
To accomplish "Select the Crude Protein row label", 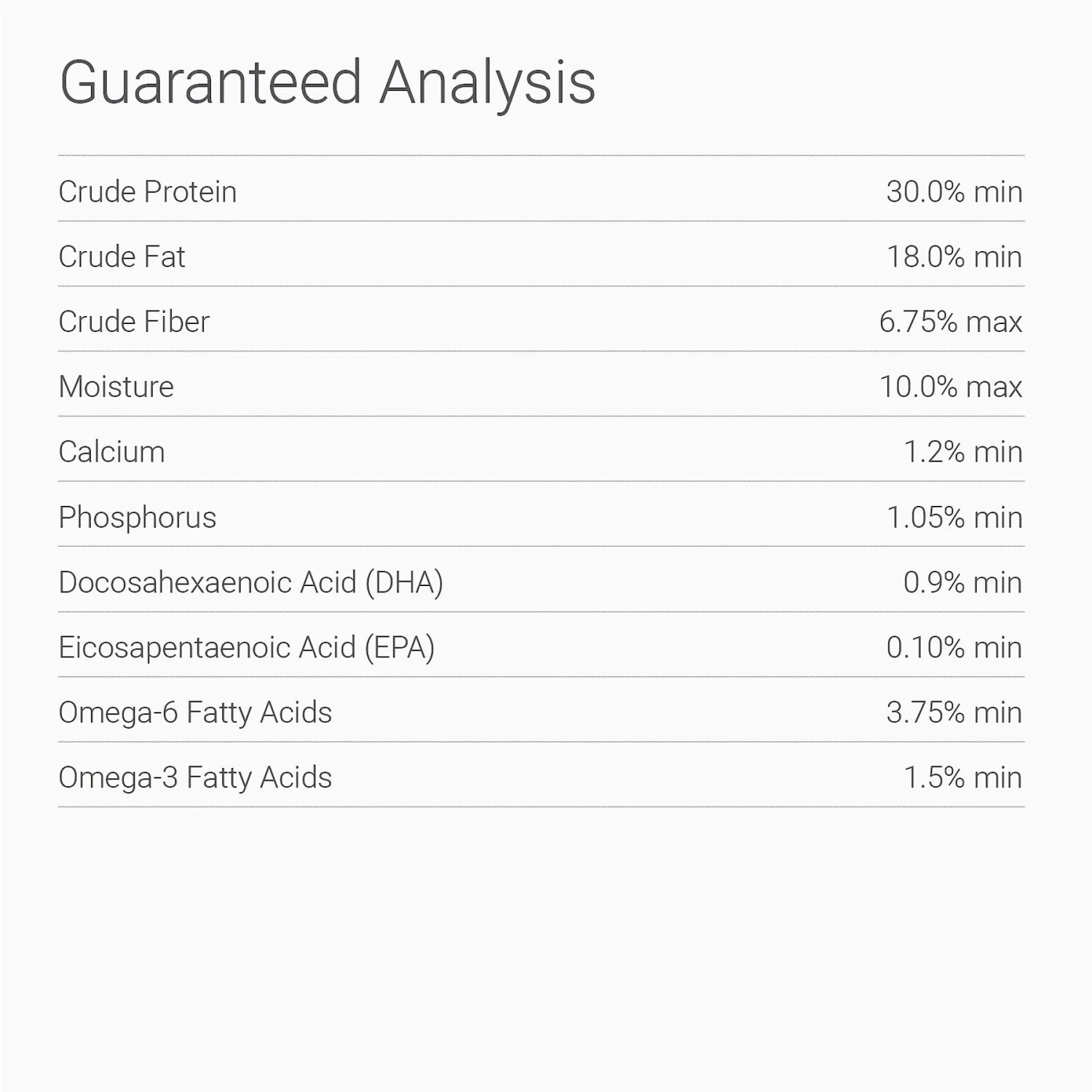I will tap(148, 192).
